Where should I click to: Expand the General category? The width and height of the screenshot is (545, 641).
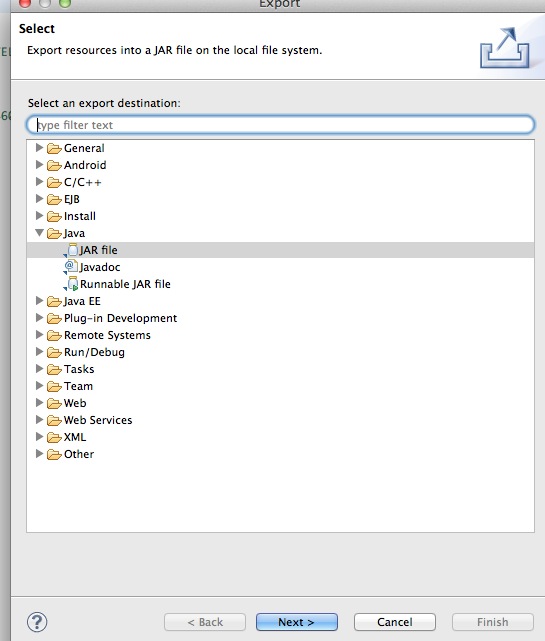39,148
